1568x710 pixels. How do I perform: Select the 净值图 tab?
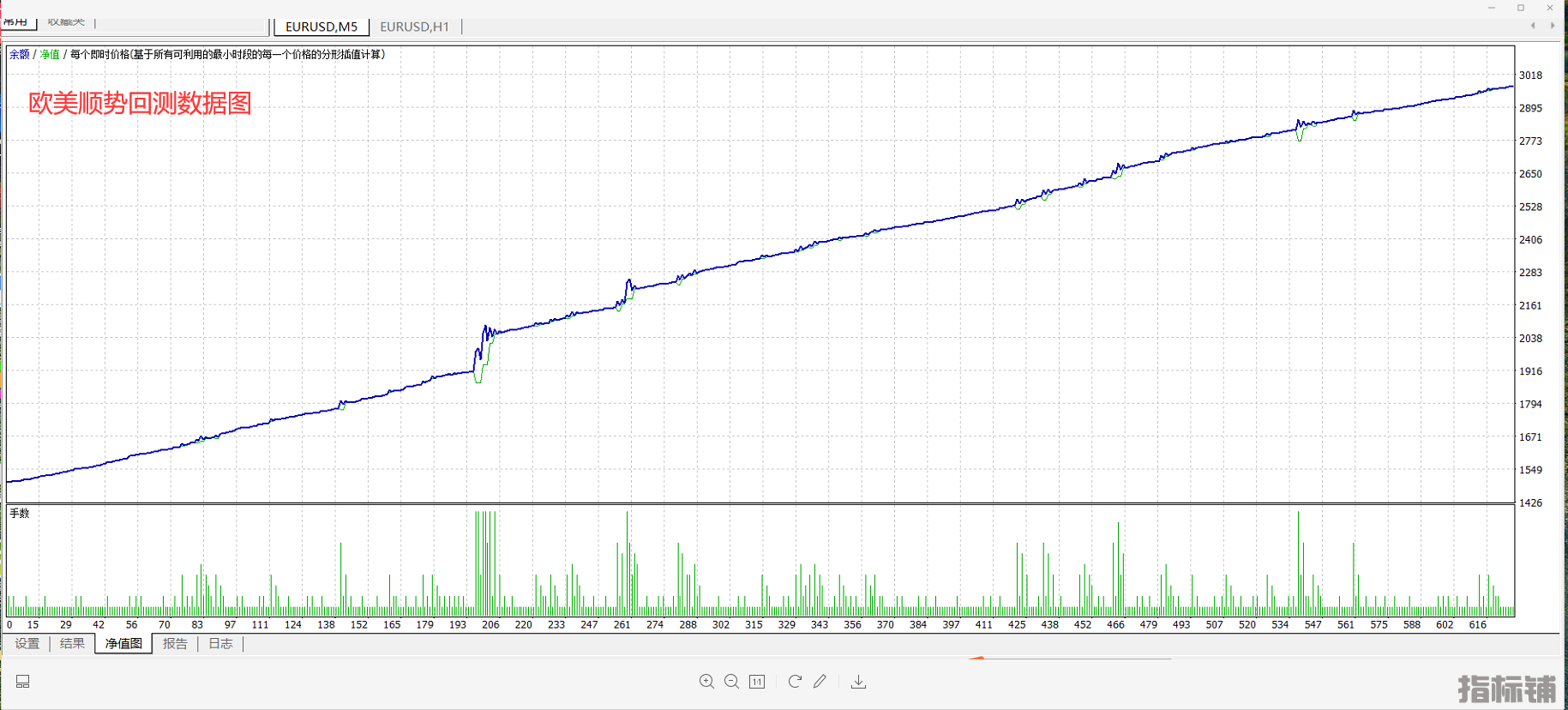tap(123, 644)
